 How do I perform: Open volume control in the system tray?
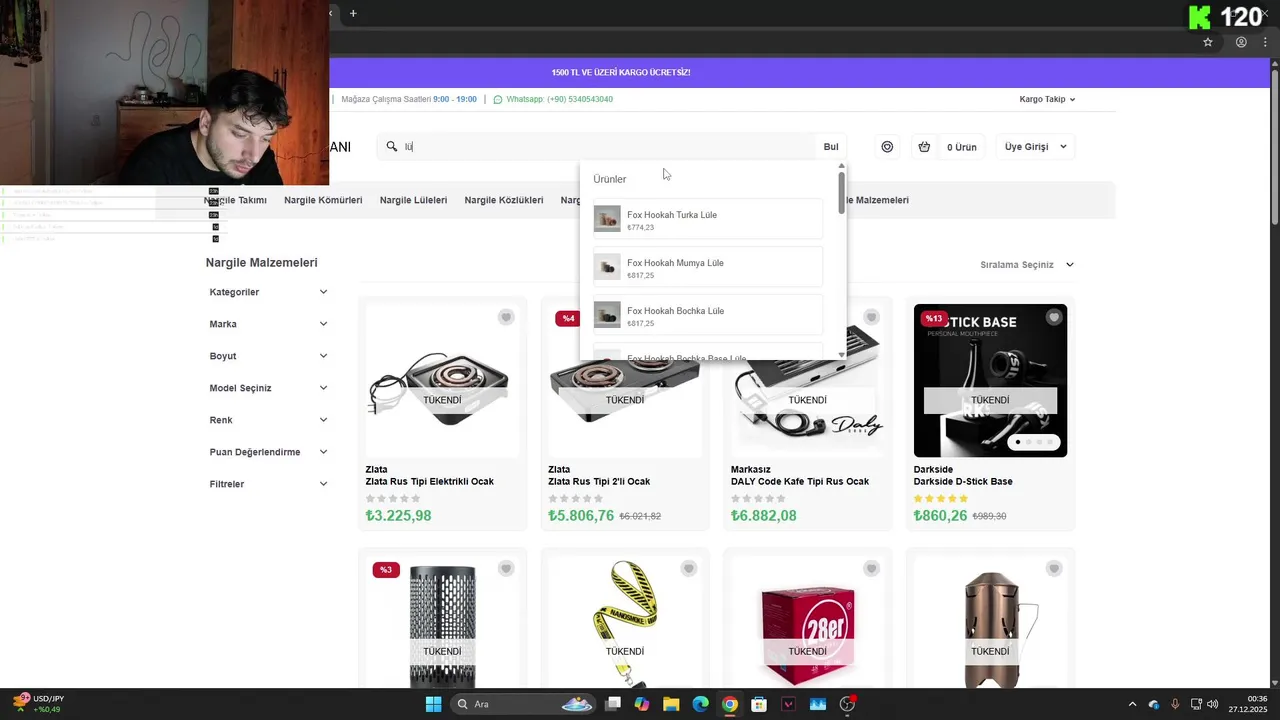(1213, 704)
